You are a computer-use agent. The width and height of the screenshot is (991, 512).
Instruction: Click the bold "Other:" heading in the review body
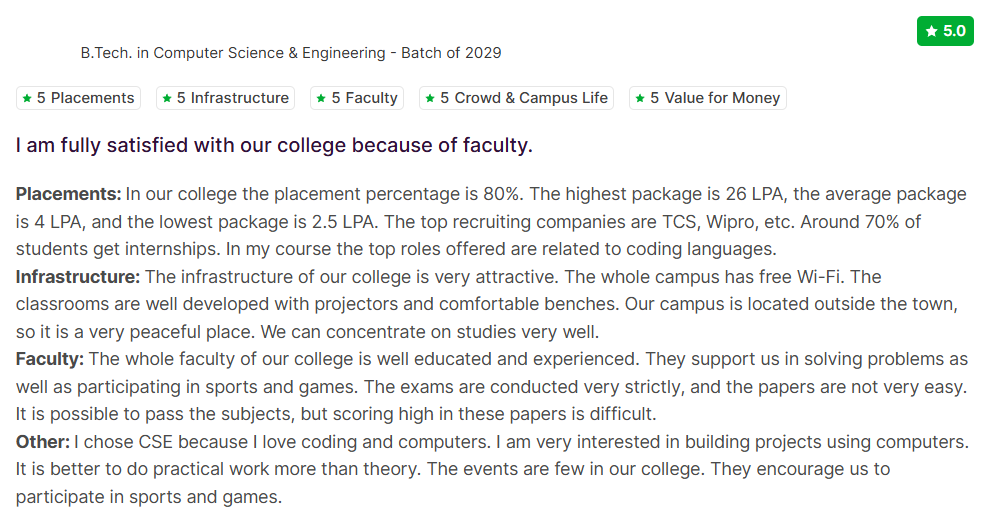click(42, 441)
